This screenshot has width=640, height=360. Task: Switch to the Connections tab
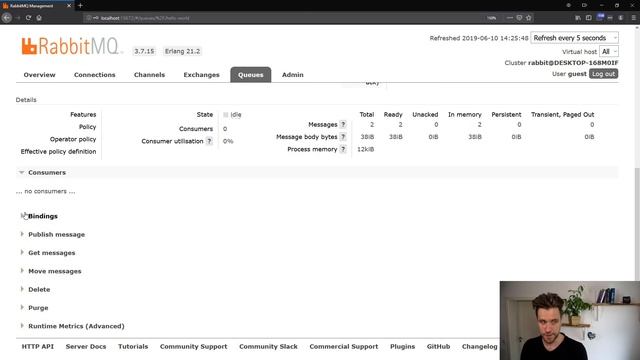(x=95, y=75)
